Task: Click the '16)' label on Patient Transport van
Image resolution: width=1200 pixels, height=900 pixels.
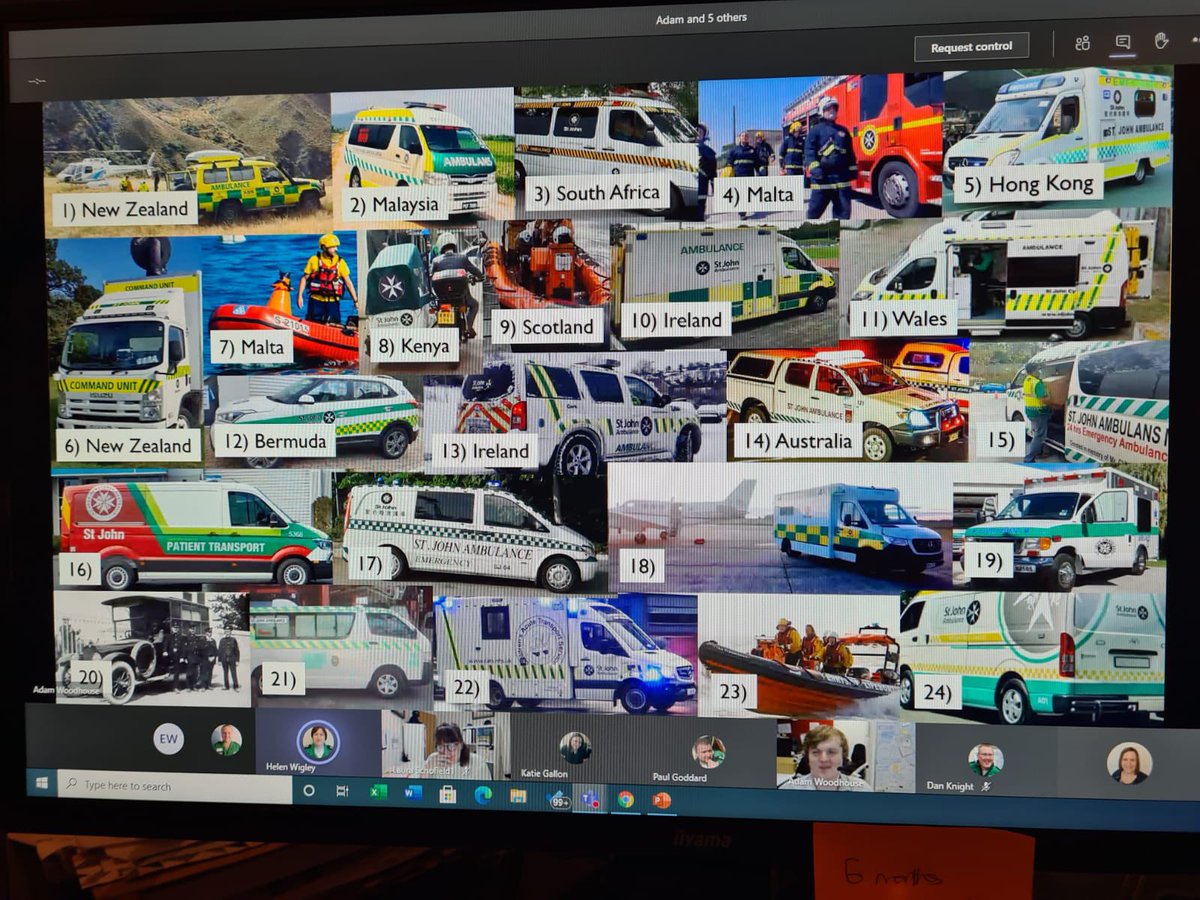Action: coord(79,570)
